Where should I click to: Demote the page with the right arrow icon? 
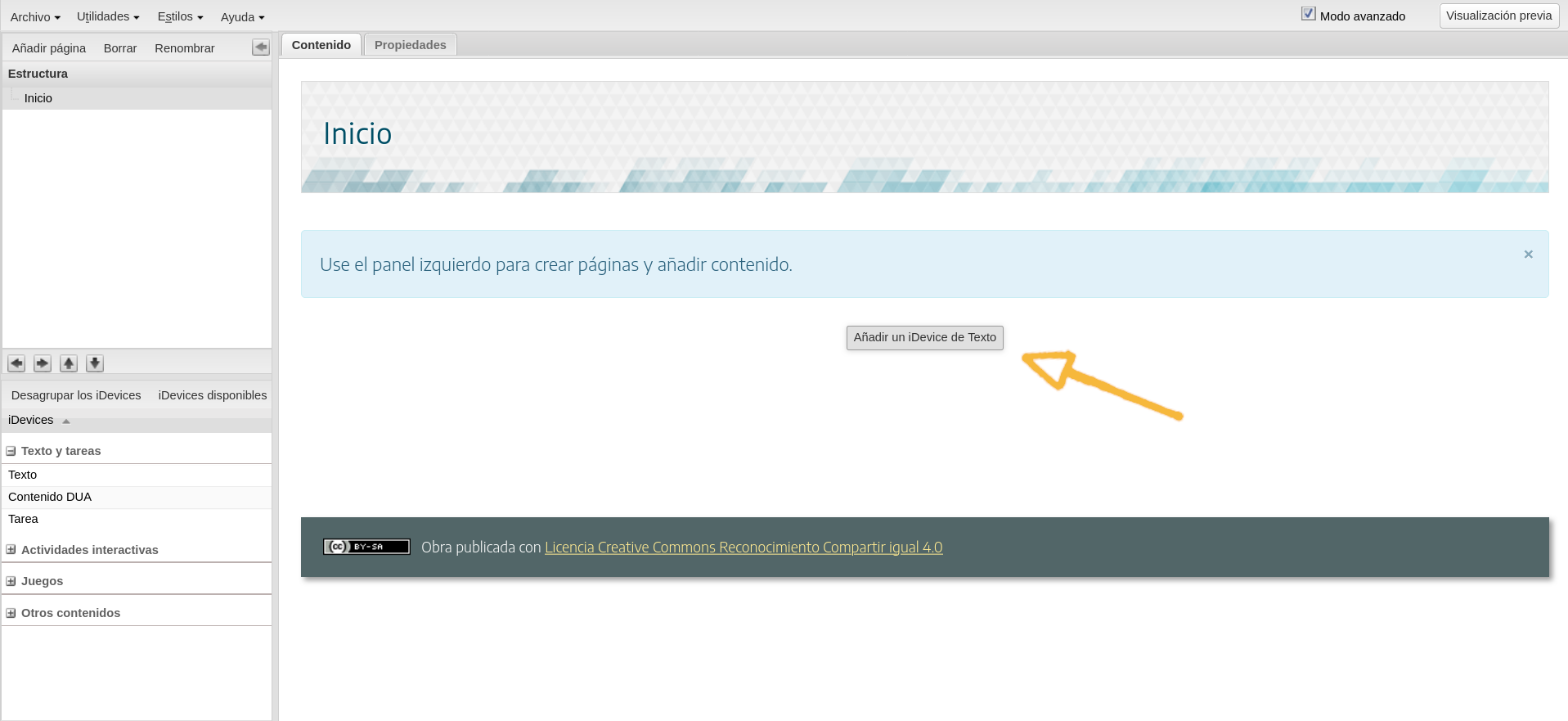(43, 363)
